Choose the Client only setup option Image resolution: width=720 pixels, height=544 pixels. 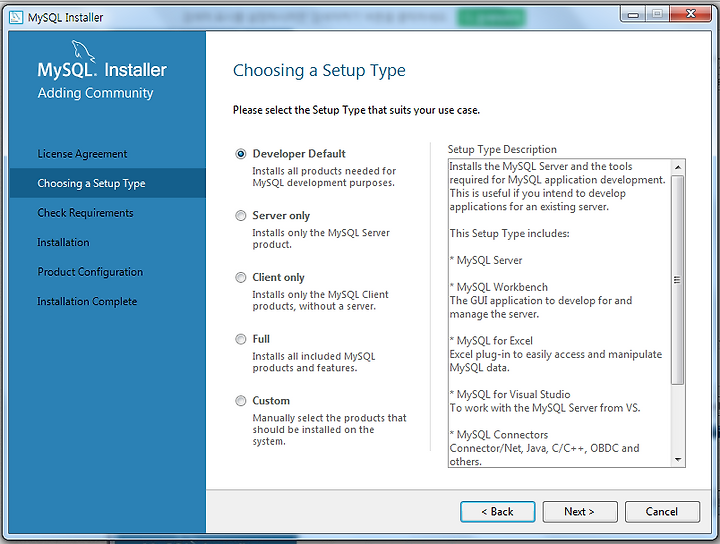click(x=241, y=277)
